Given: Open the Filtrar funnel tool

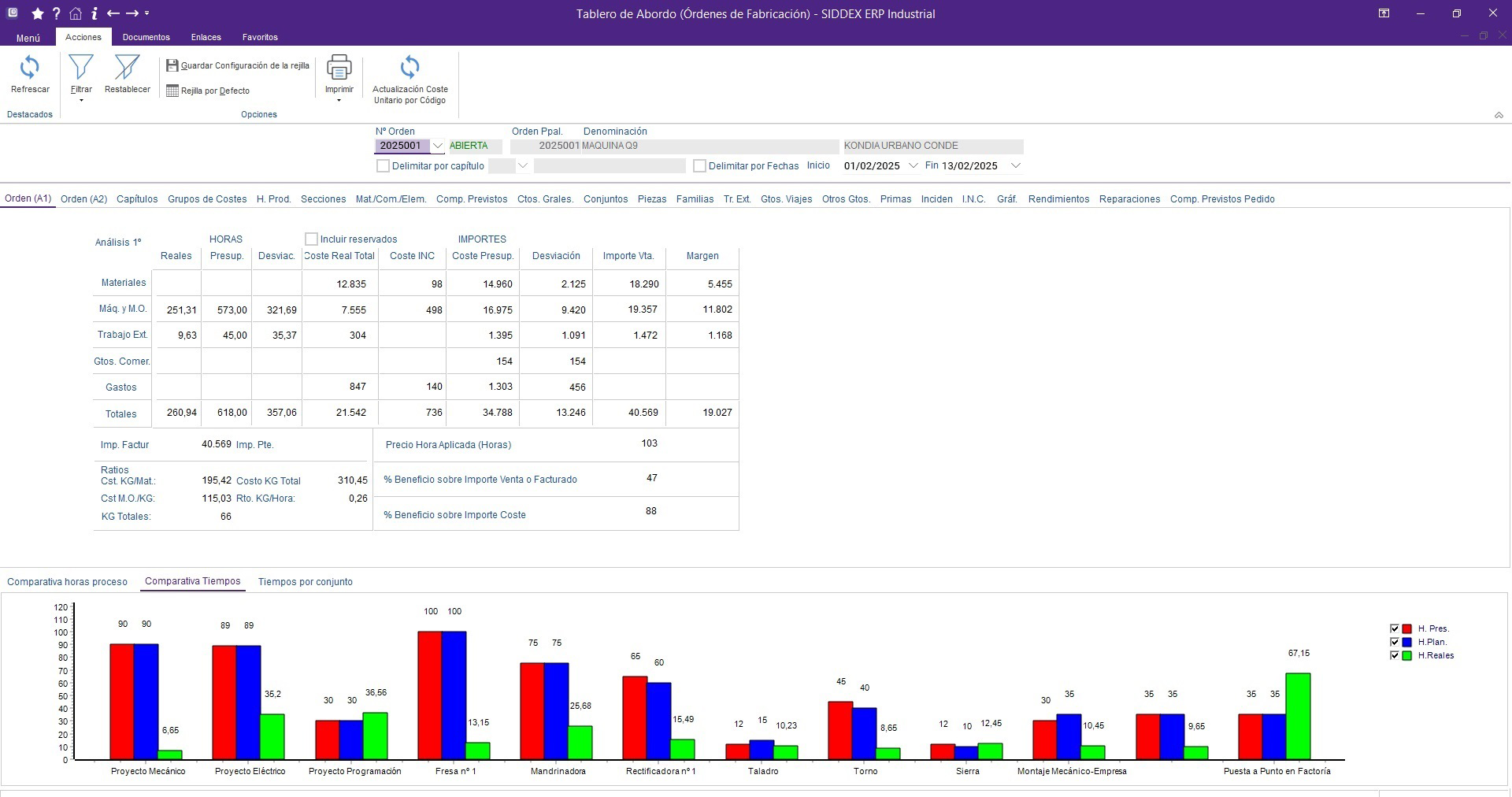Looking at the screenshot, I should click(80, 69).
